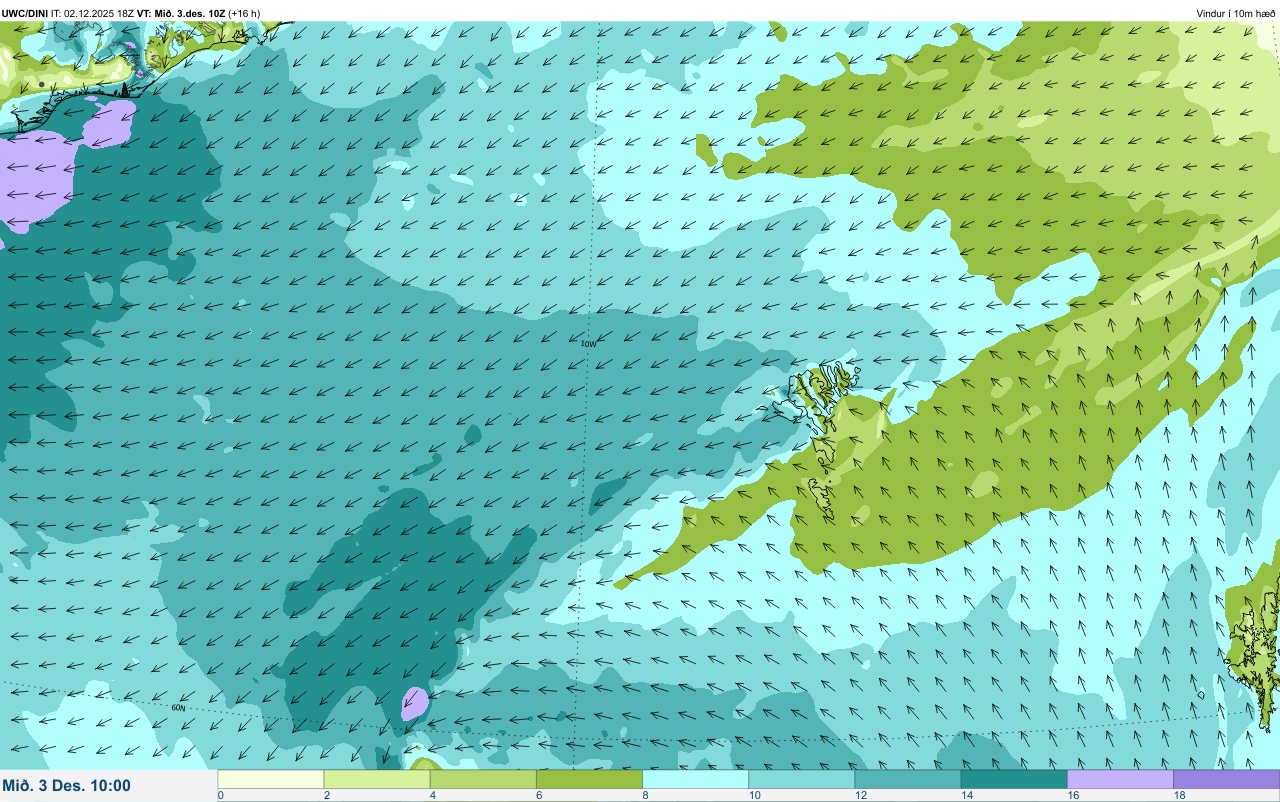
Task: Choose the 10–12 light teal legend swatch
Action: point(802,779)
